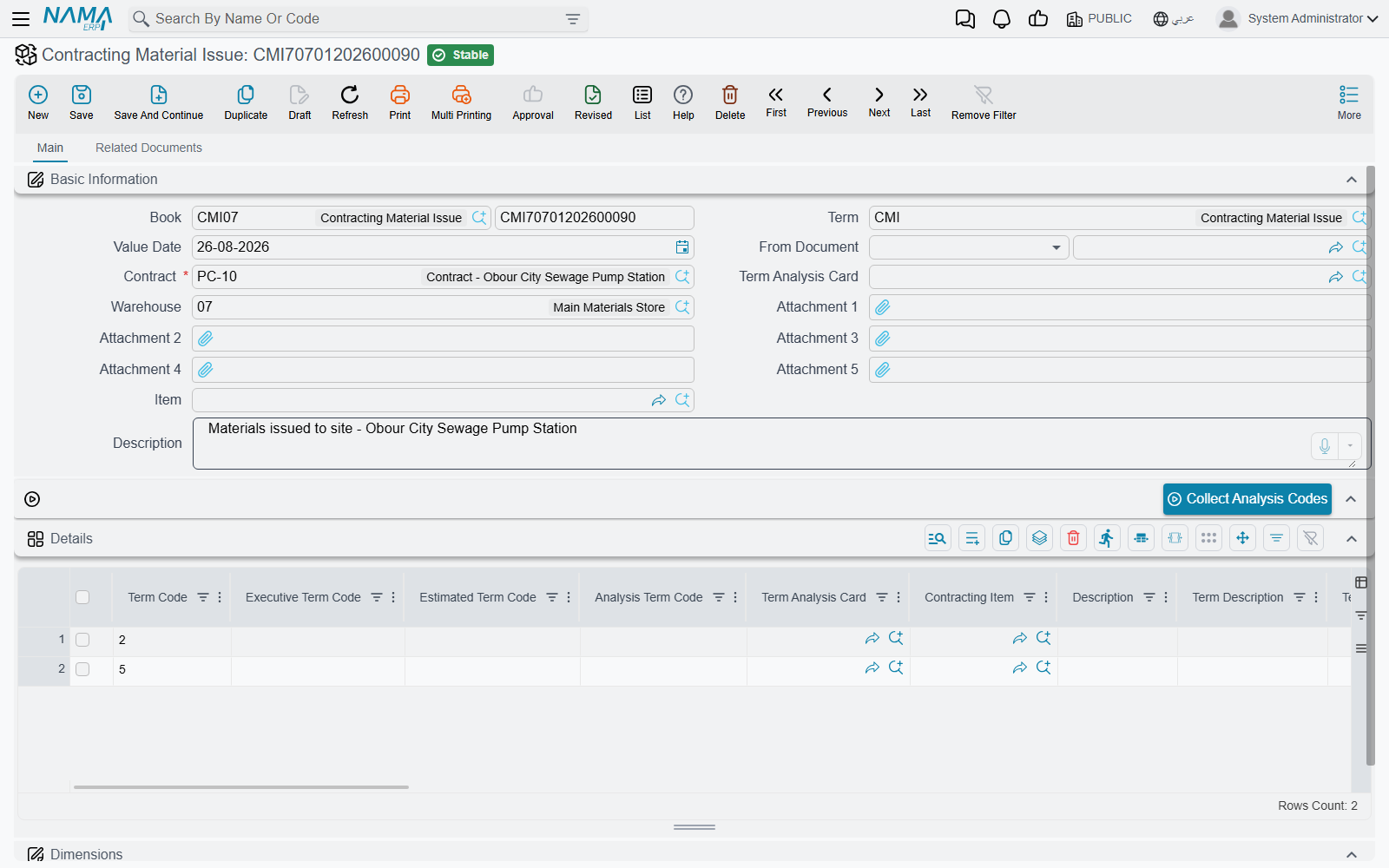Click the Stable status badge
The image size is (1389, 868).
[x=461, y=55]
